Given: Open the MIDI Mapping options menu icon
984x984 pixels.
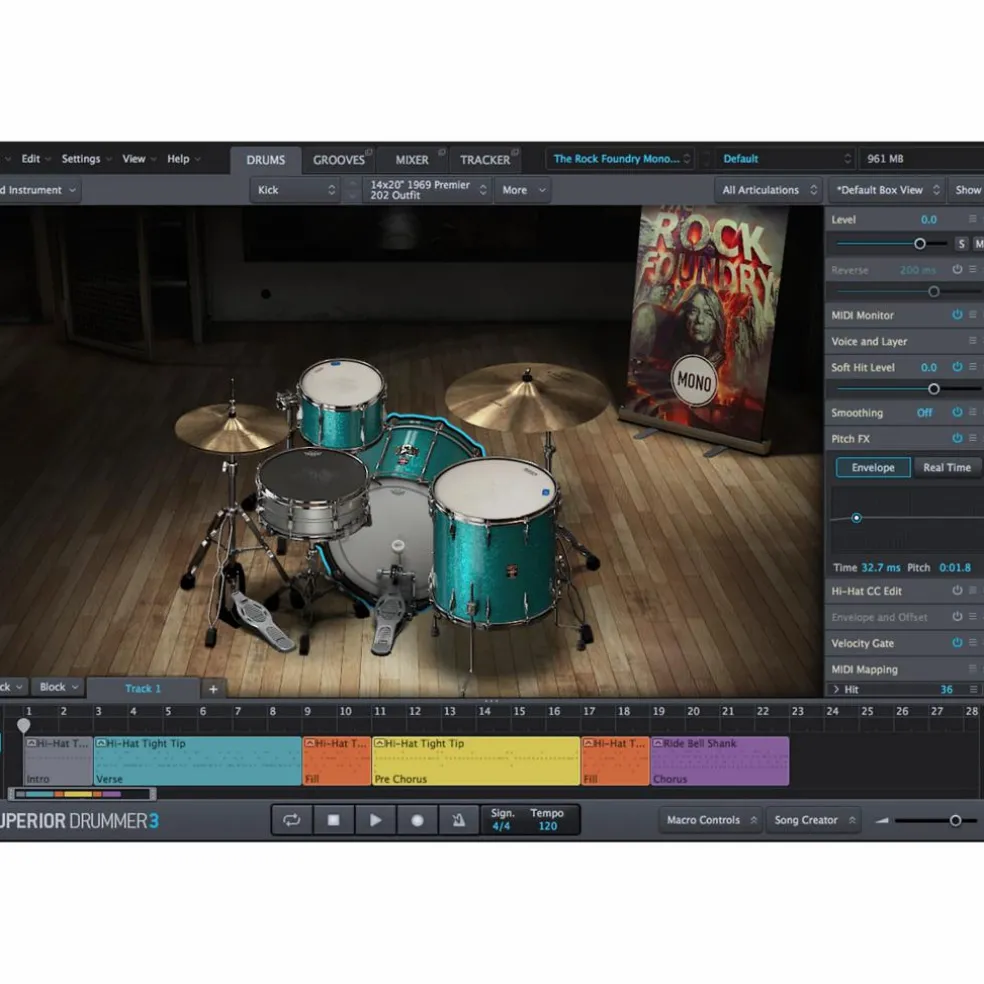Looking at the screenshot, I should pos(972,668).
